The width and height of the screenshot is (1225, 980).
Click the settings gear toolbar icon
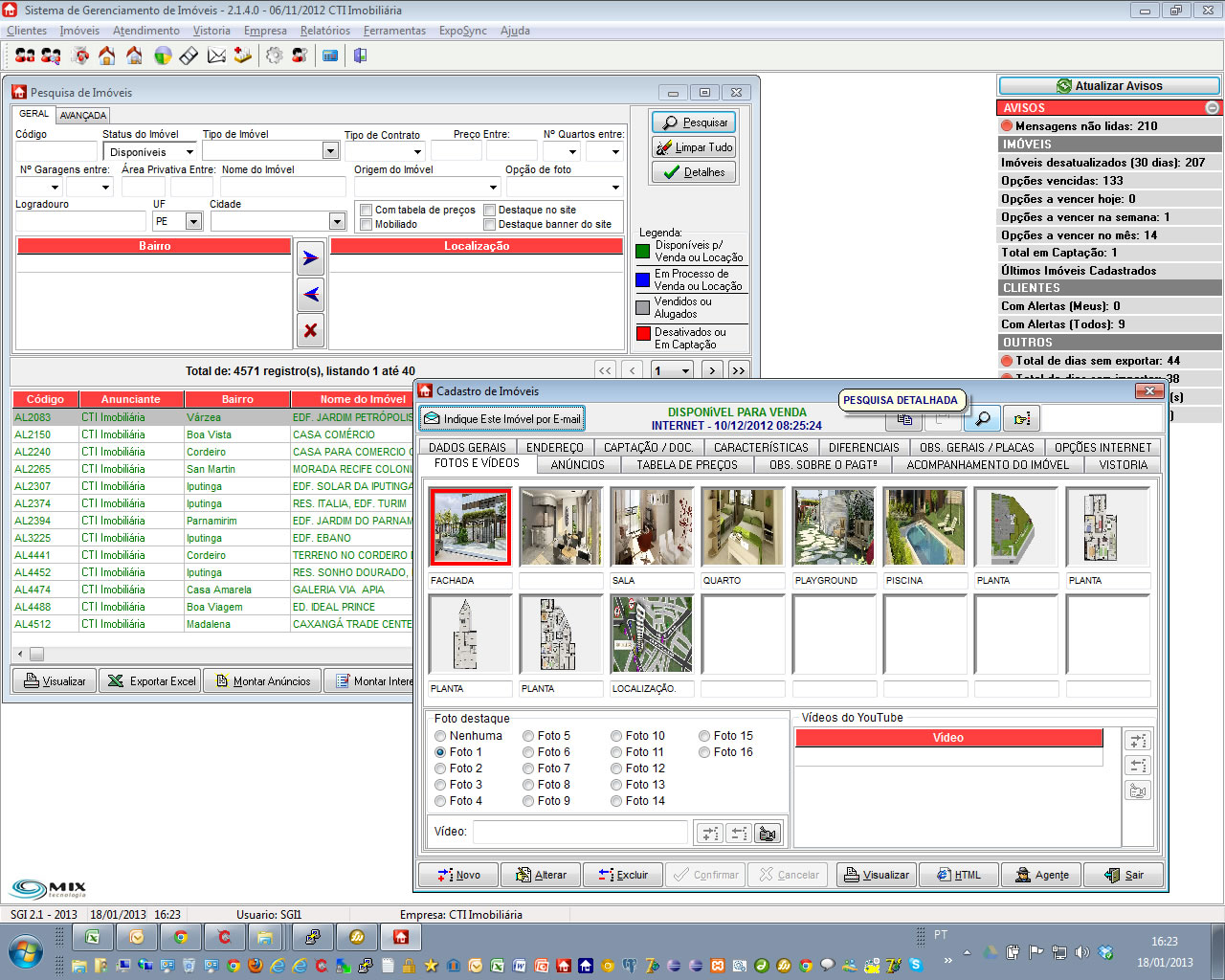click(275, 56)
